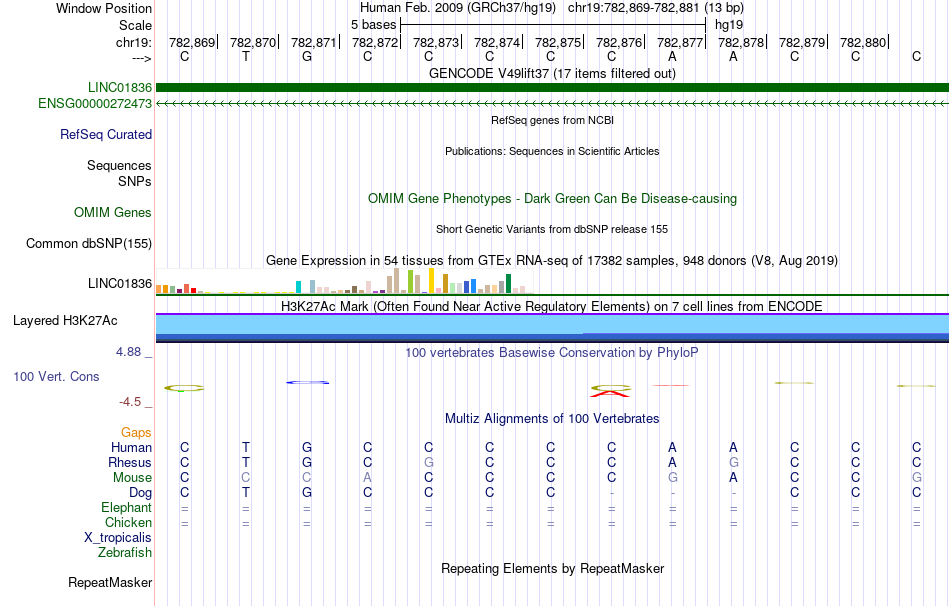Click the Rhesus alignment row label
Viewport: 950px width, 606px height.
click(x=130, y=463)
